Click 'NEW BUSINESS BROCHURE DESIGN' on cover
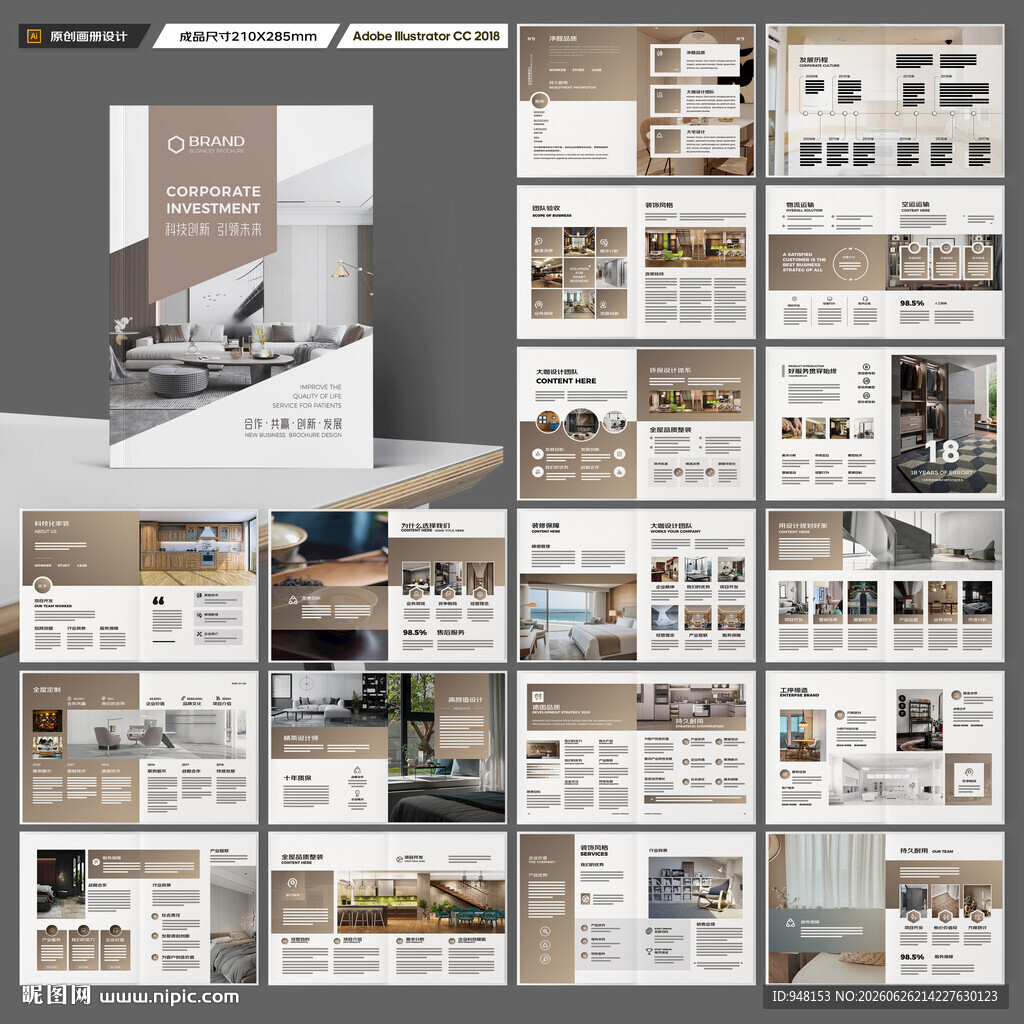This screenshot has width=1024, height=1024. tap(293, 435)
